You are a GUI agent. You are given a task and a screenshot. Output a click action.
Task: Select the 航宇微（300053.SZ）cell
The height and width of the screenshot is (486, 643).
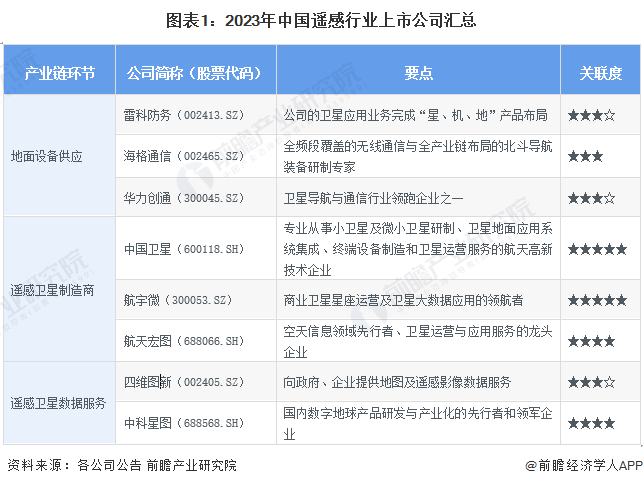(196, 300)
